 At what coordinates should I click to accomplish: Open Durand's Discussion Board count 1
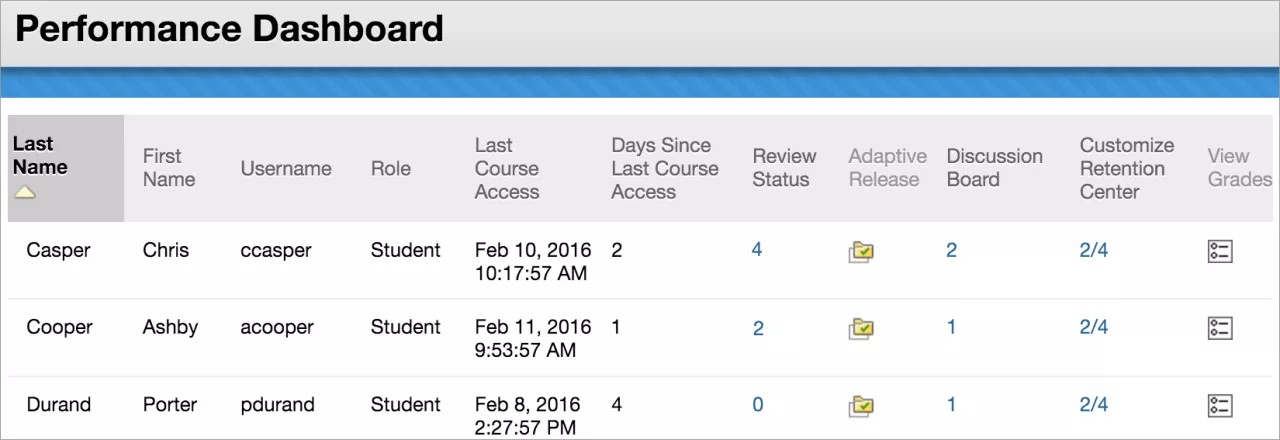pyautogui.click(x=951, y=405)
